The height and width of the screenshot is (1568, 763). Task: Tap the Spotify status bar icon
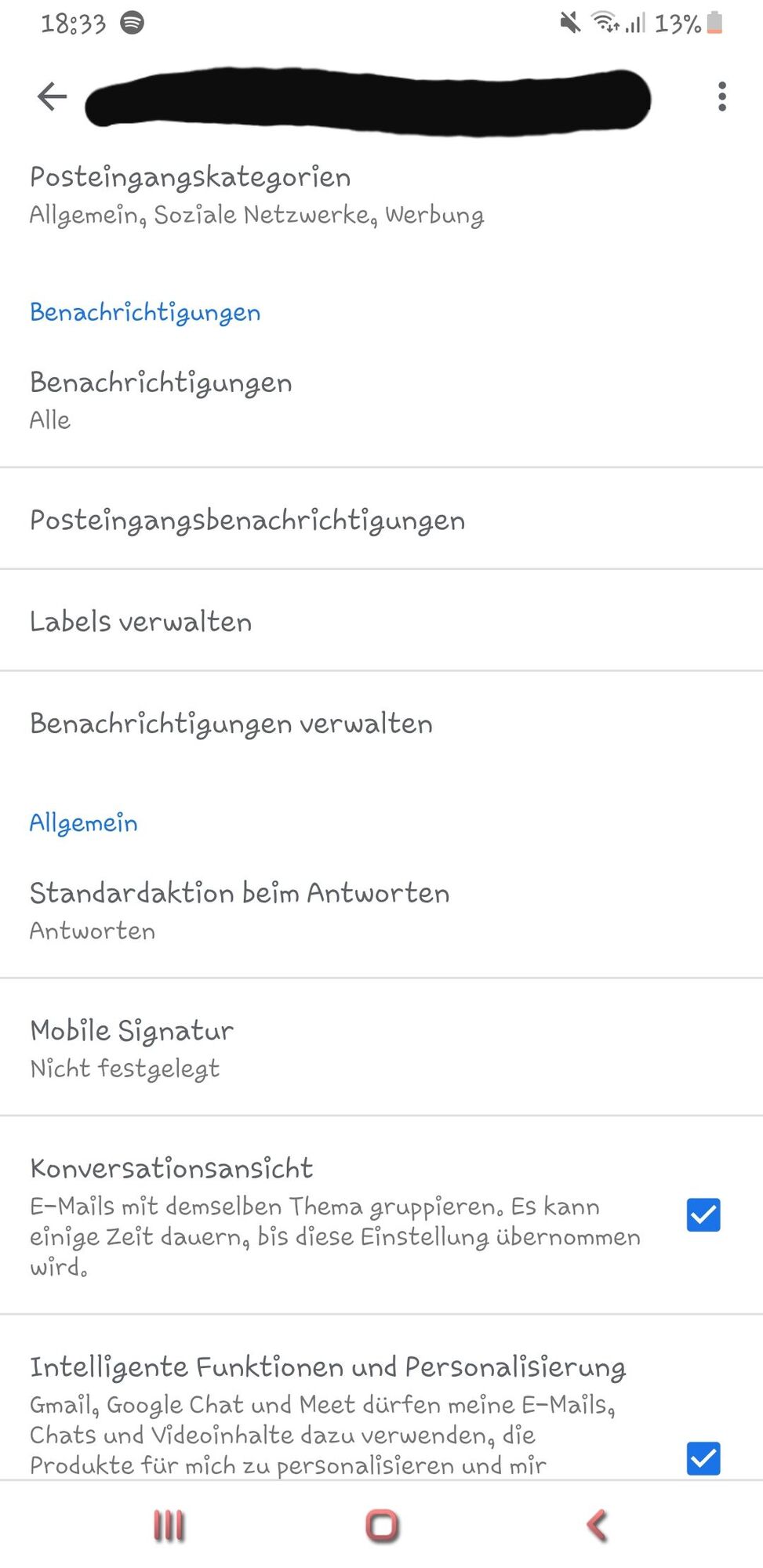point(132,23)
